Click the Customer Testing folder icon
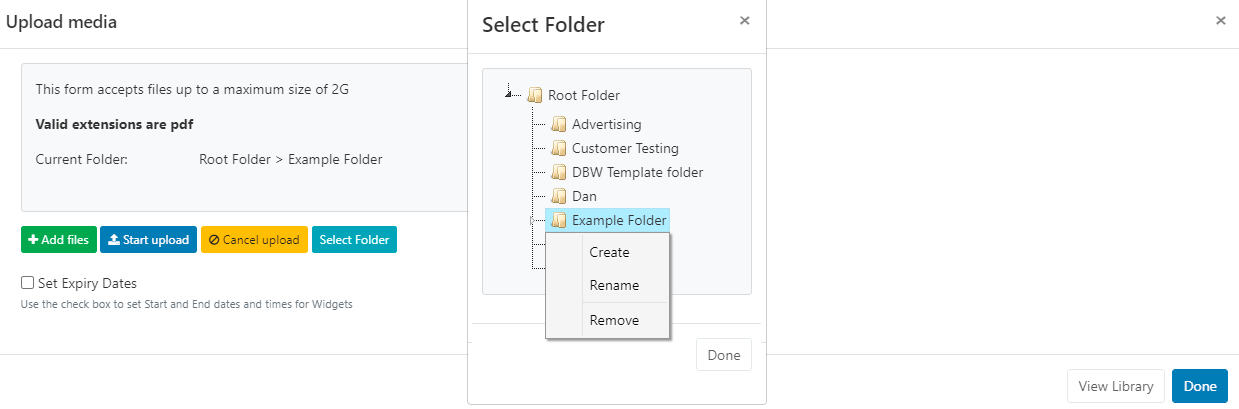The image size is (1239, 409). coord(559,148)
